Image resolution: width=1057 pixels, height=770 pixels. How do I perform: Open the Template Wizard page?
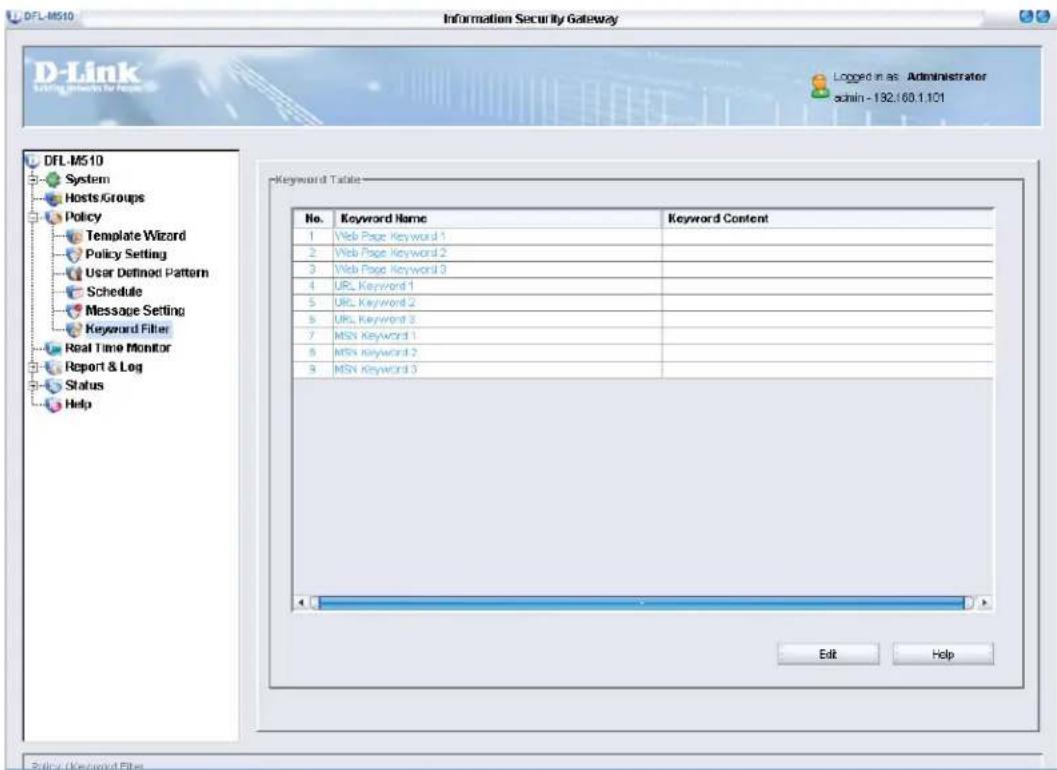click(135, 236)
